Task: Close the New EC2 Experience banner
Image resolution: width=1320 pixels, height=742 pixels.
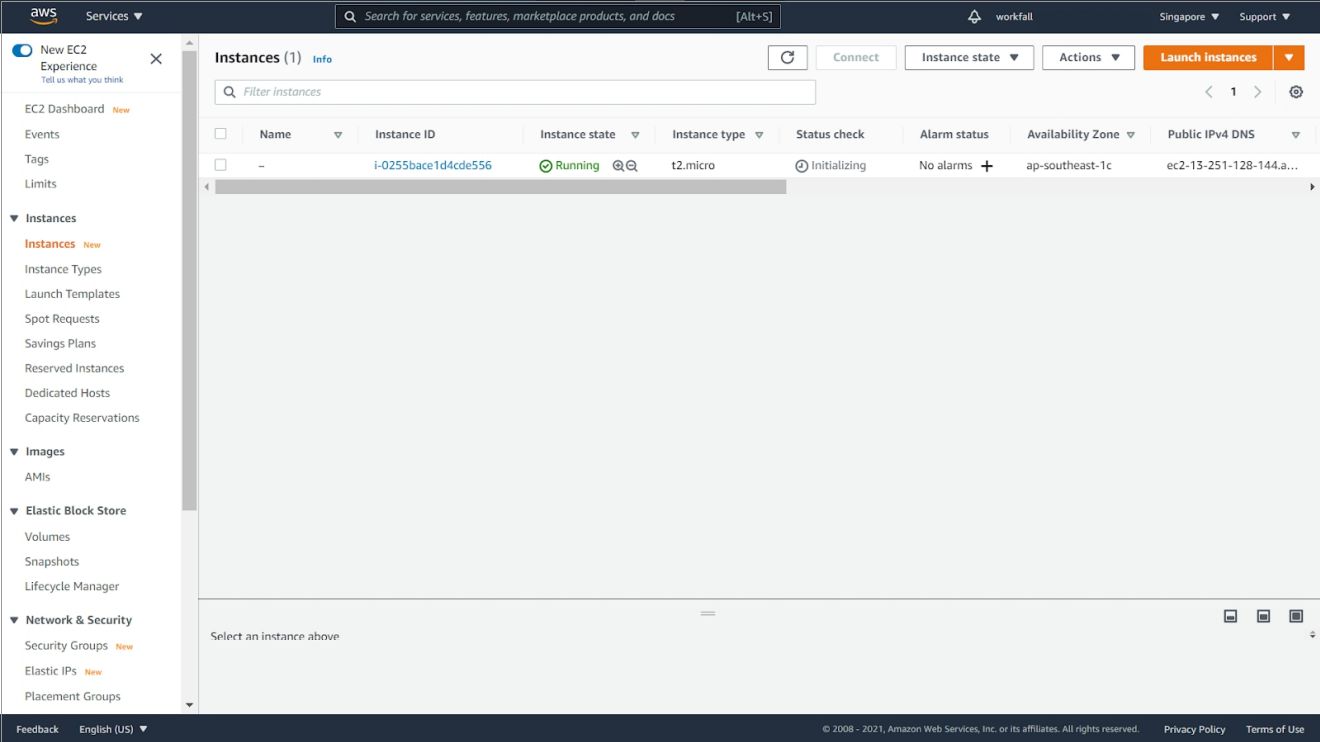Action: pyautogui.click(x=156, y=59)
